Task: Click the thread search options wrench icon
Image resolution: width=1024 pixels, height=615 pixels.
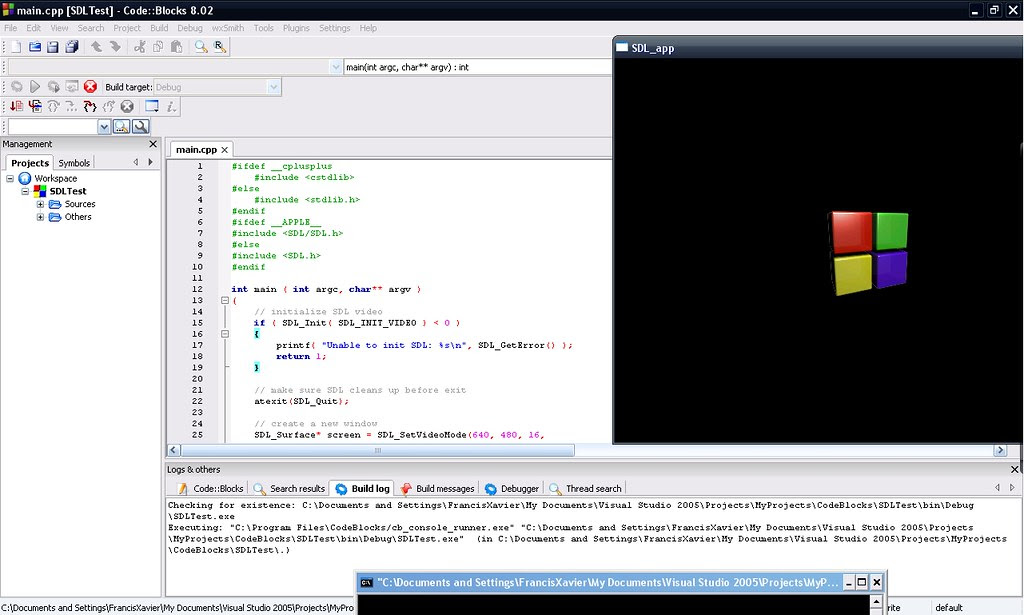Action: pyautogui.click(x=141, y=127)
